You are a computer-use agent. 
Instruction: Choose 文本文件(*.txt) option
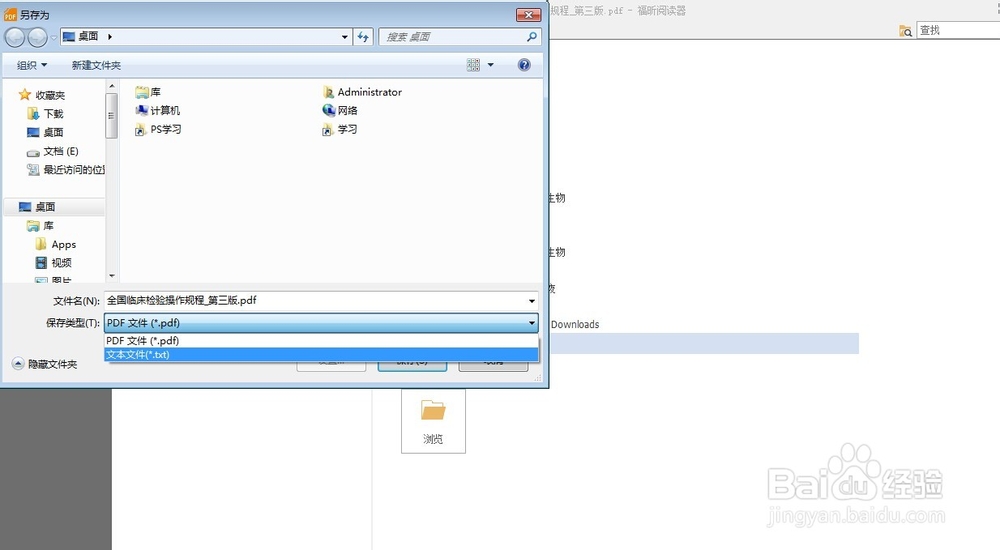tap(321, 355)
